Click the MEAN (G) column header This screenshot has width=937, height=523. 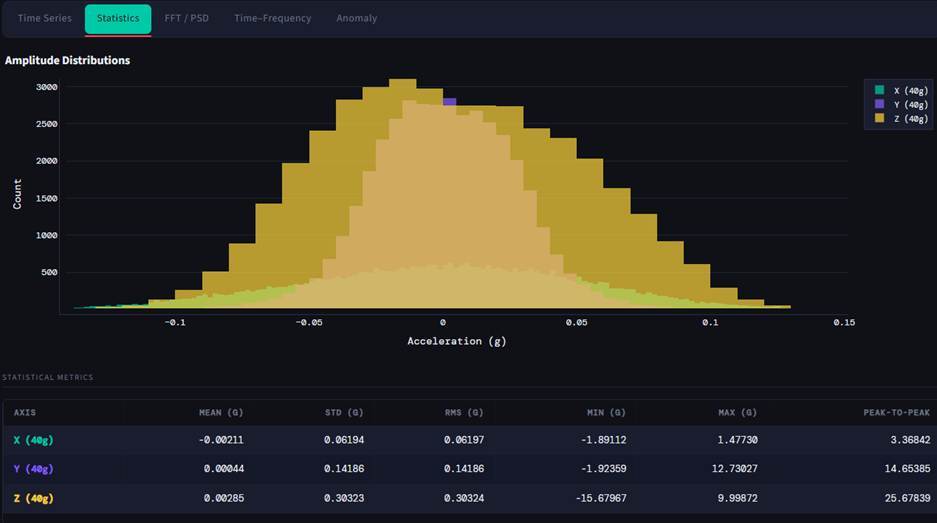[x=221, y=412]
